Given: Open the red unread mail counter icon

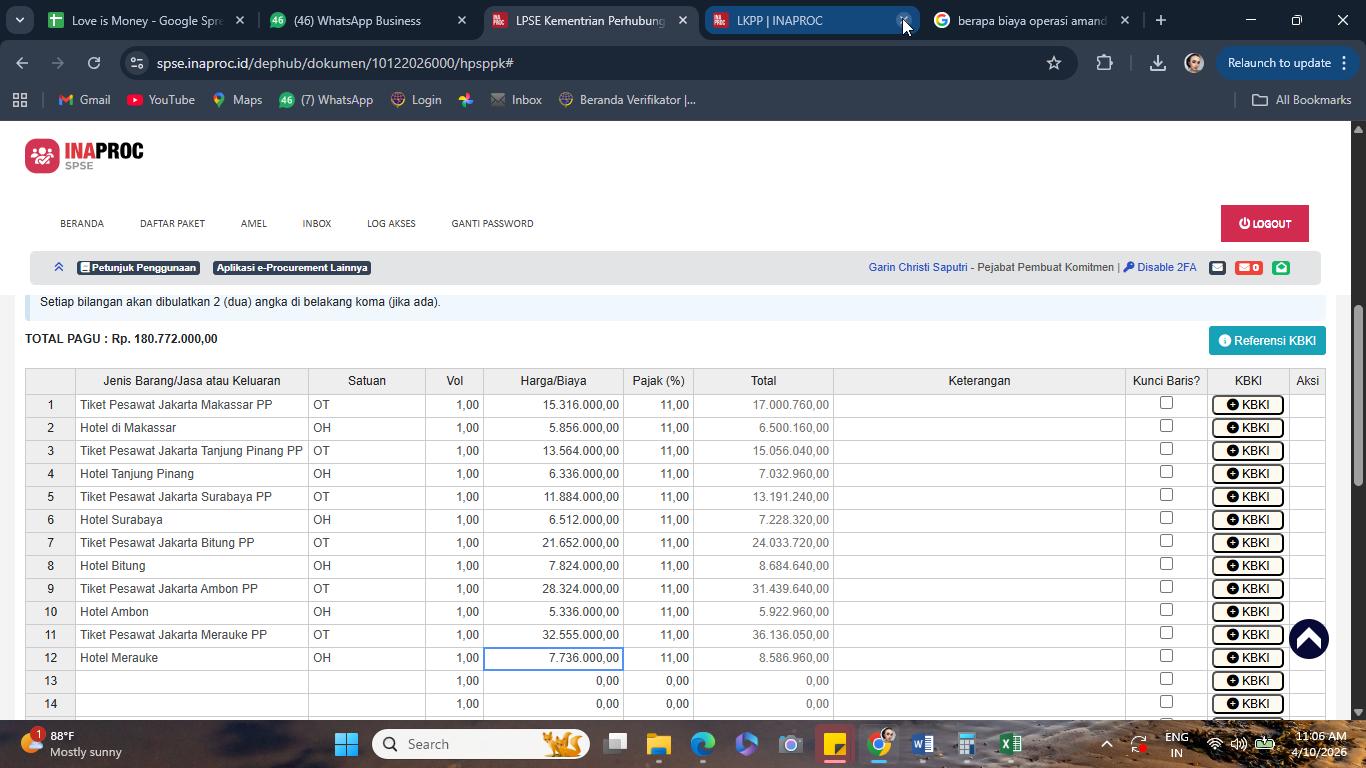Looking at the screenshot, I should pos(1248,267).
